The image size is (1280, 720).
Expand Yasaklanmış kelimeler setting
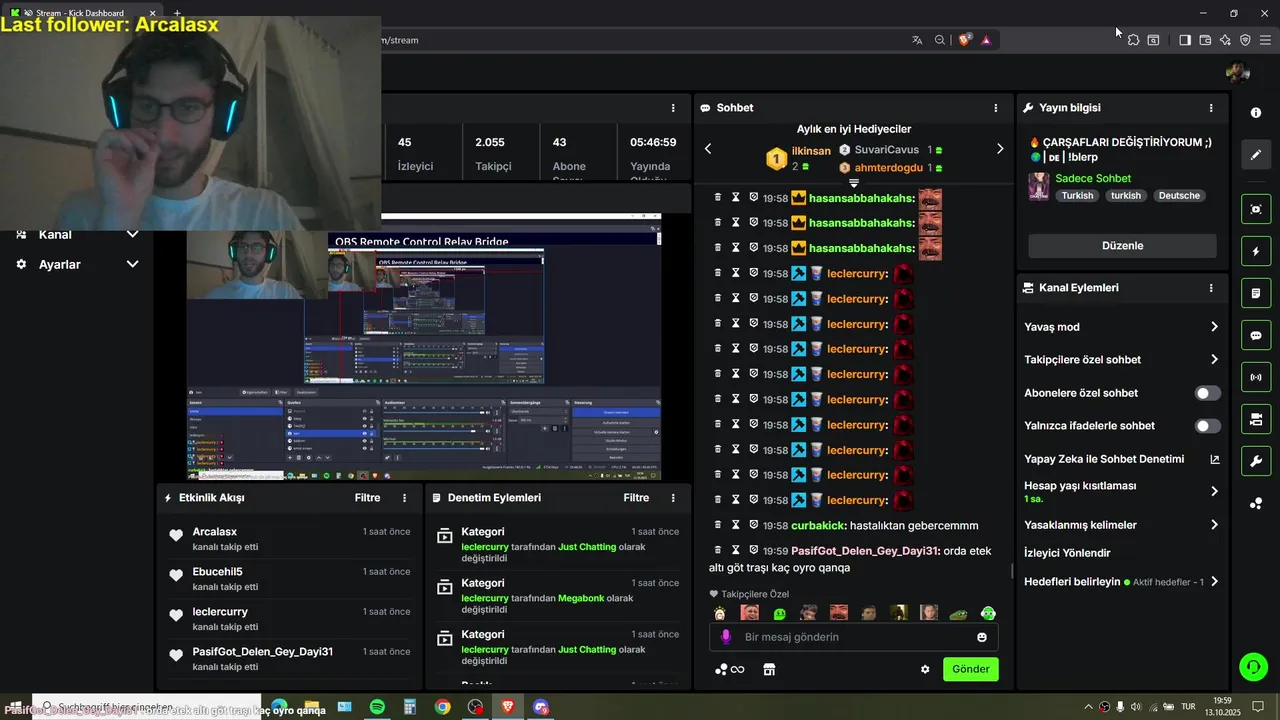[1214, 525]
